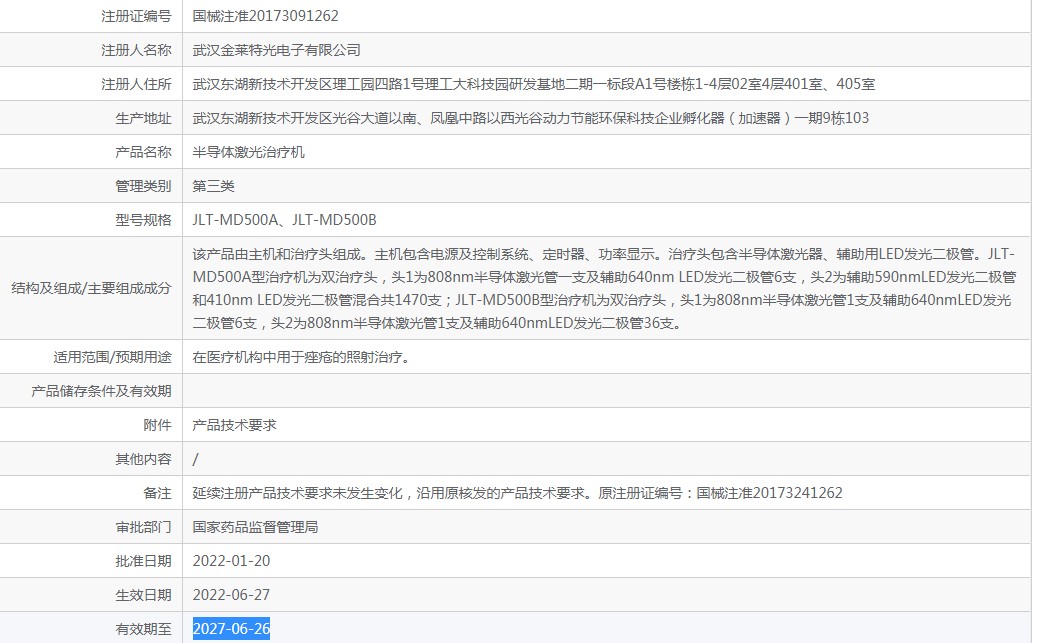1038x643 pixels.
Task: Click the registrant address starting 武汉东湖新技术开发区理工园四路
Action: pos(534,84)
